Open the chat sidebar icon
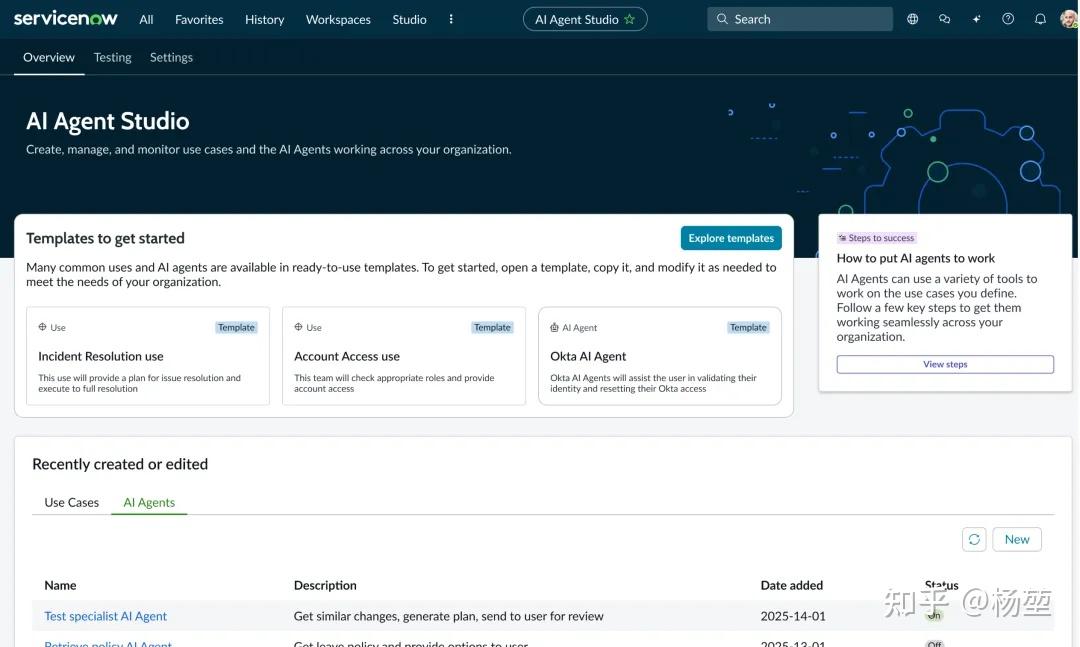This screenshot has height=647, width=1080. coord(944,19)
